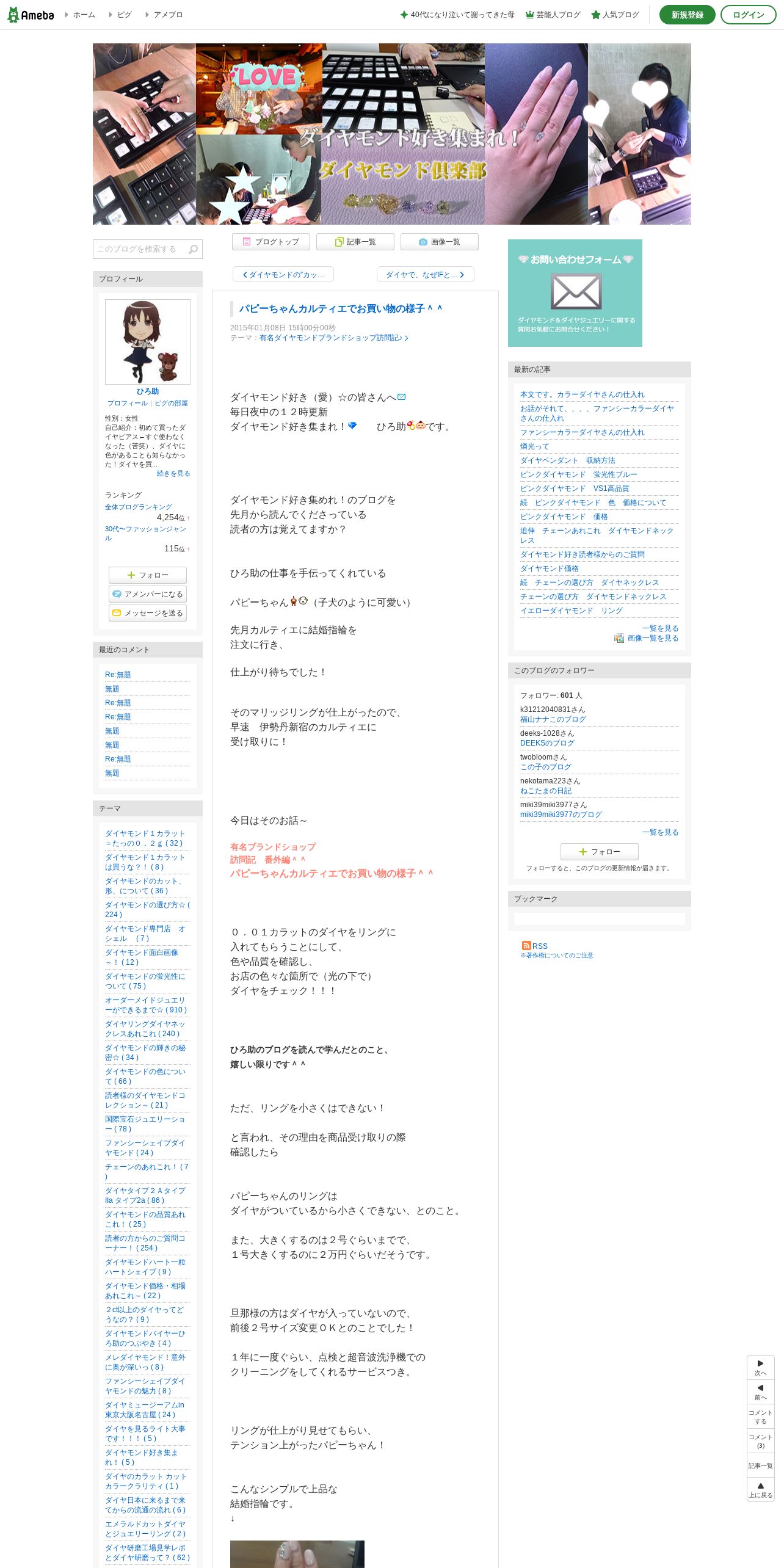Click 記事一覧 in floating panel
Image resolution: width=784 pixels, height=1568 pixels.
point(760,1465)
